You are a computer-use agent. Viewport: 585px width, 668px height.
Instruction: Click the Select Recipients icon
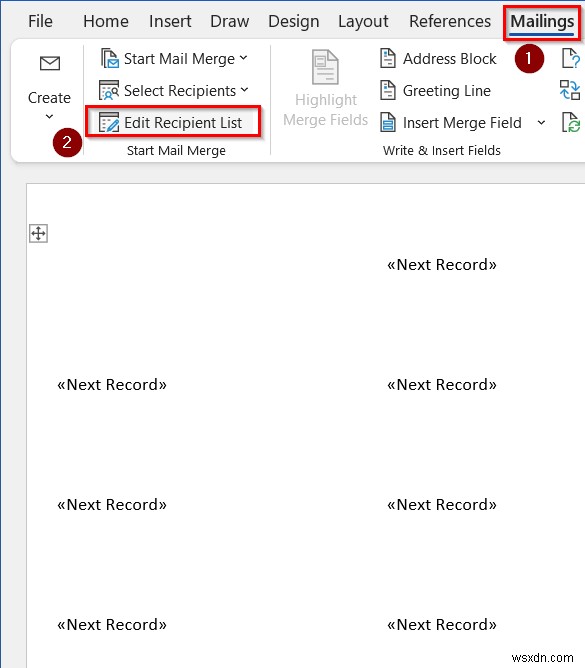(x=109, y=90)
